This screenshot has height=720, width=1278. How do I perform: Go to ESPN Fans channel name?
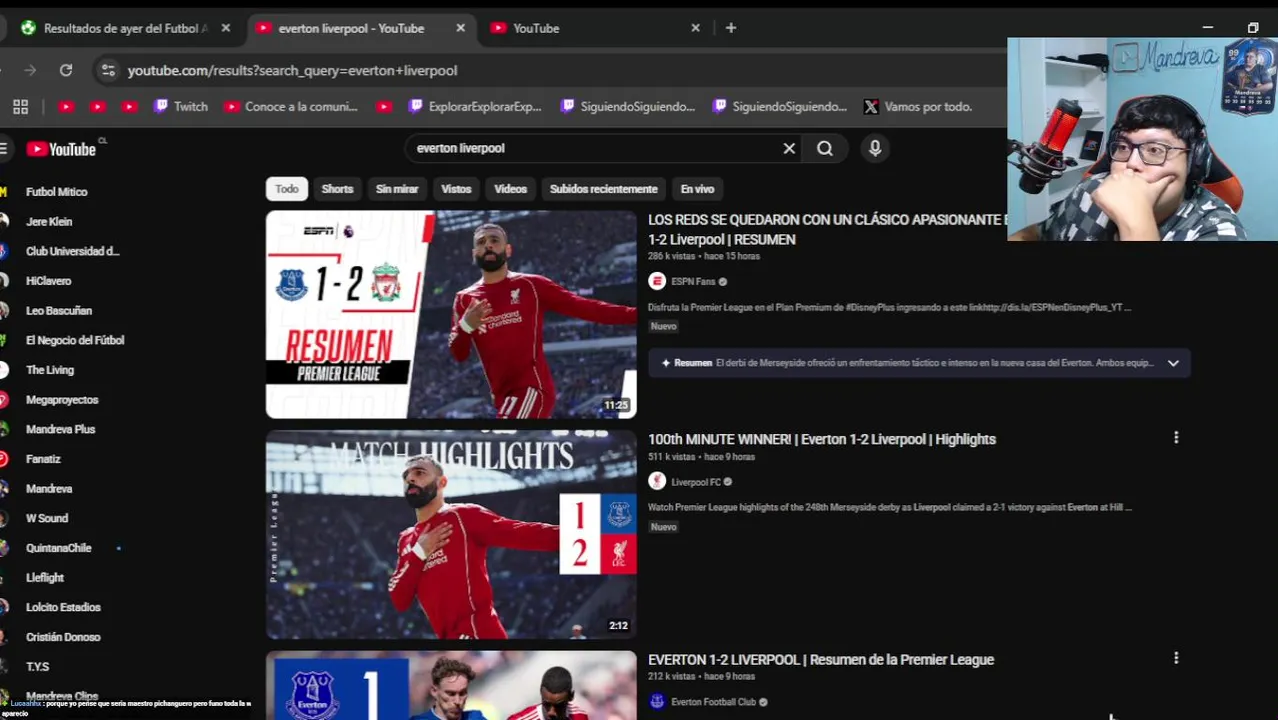[x=693, y=282]
